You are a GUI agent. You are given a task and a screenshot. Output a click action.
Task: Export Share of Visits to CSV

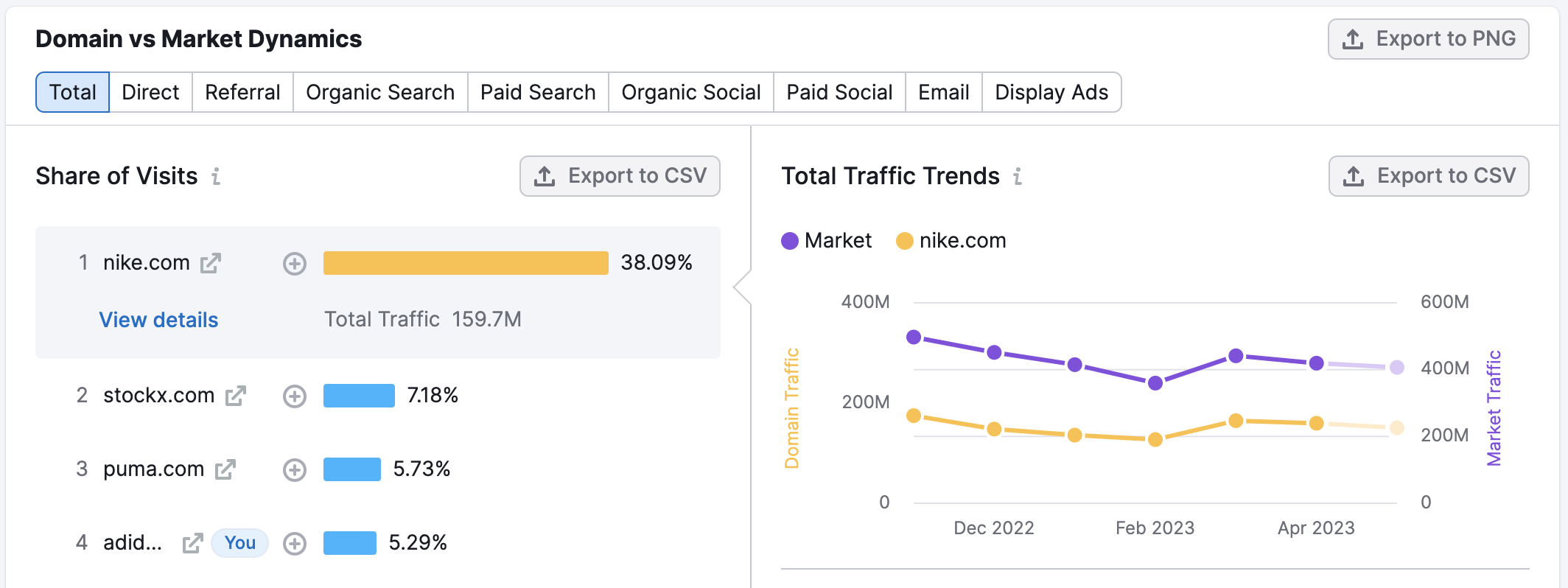(620, 176)
